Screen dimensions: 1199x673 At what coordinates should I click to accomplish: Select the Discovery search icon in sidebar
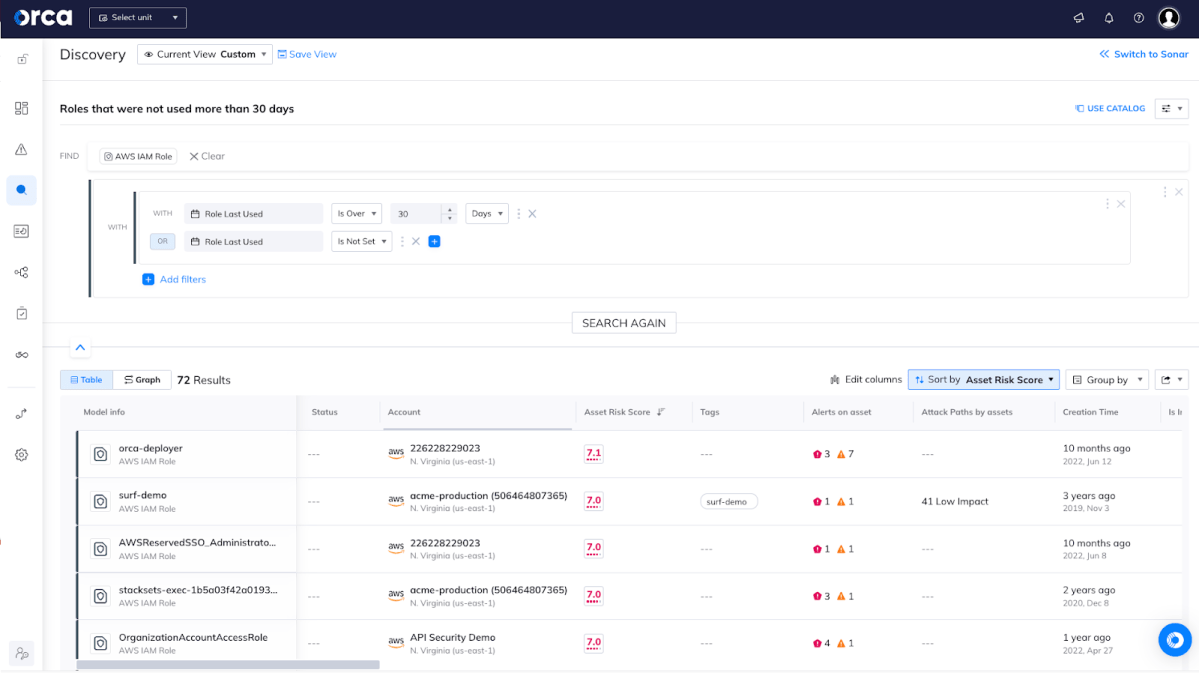click(x=21, y=190)
